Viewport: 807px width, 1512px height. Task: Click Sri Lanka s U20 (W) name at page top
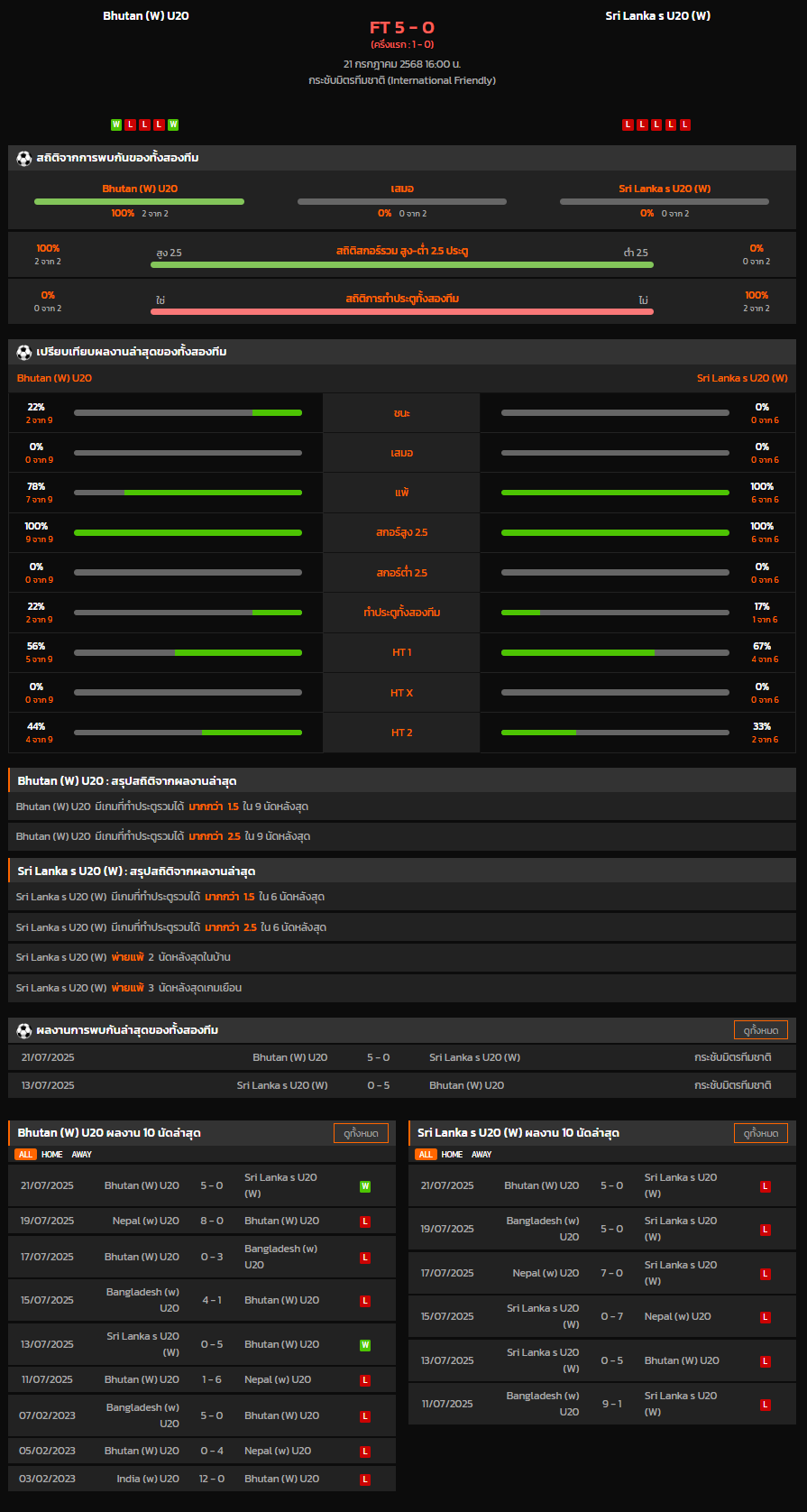[658, 16]
